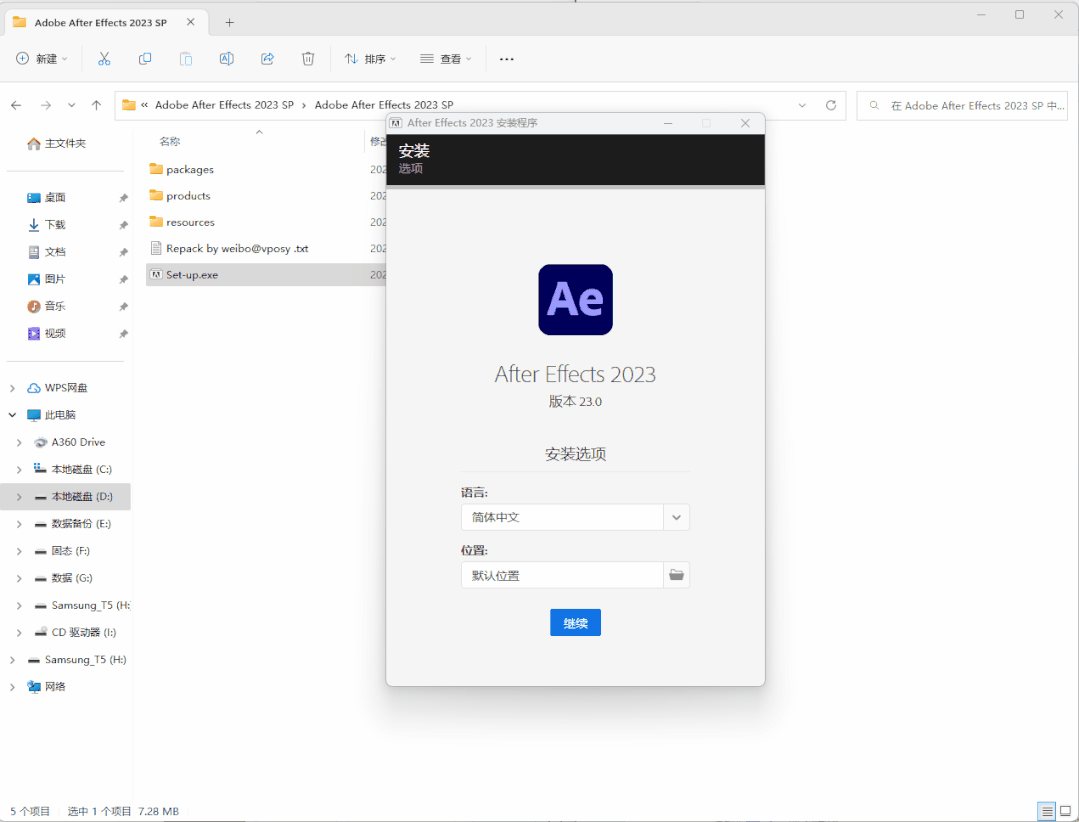Image resolution: width=1079 pixels, height=822 pixels.
Task: Select the Rename icon in the toolbar
Action: pos(226,59)
